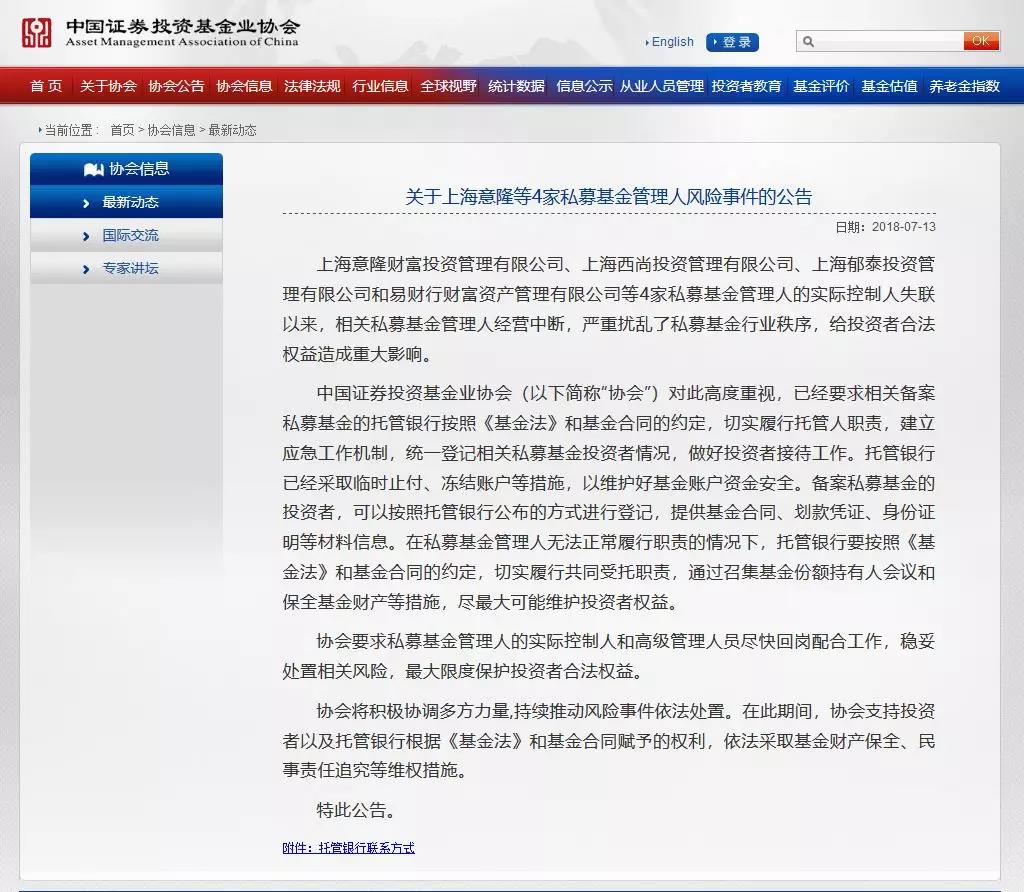
Task: Select 专家讲坛 in the left sidebar
Action: click(126, 268)
